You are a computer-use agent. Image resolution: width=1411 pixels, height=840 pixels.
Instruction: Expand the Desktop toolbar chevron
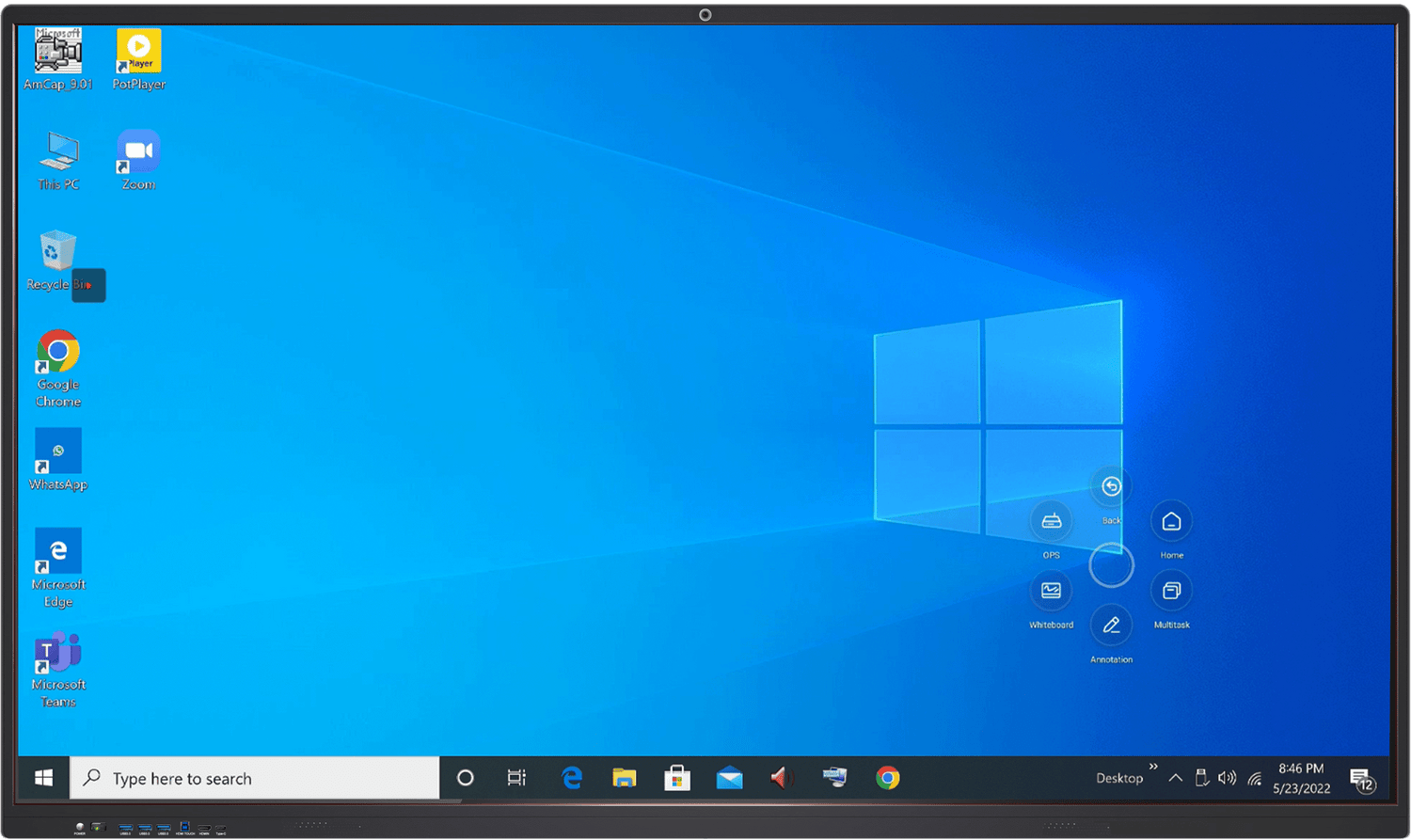(x=1153, y=767)
